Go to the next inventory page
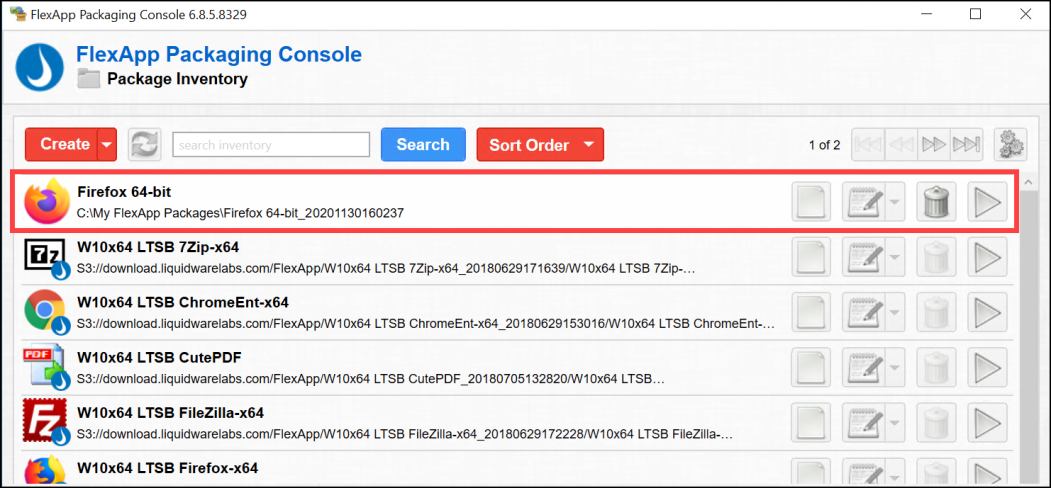 point(933,145)
